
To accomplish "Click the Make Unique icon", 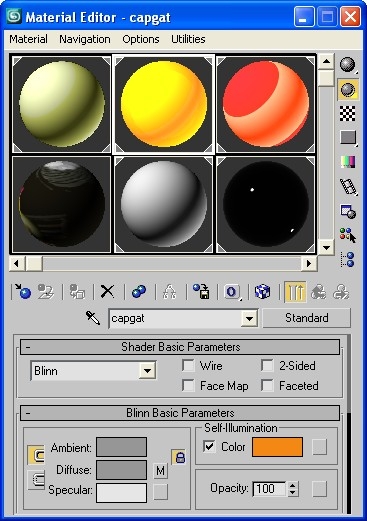I will click(x=170, y=292).
